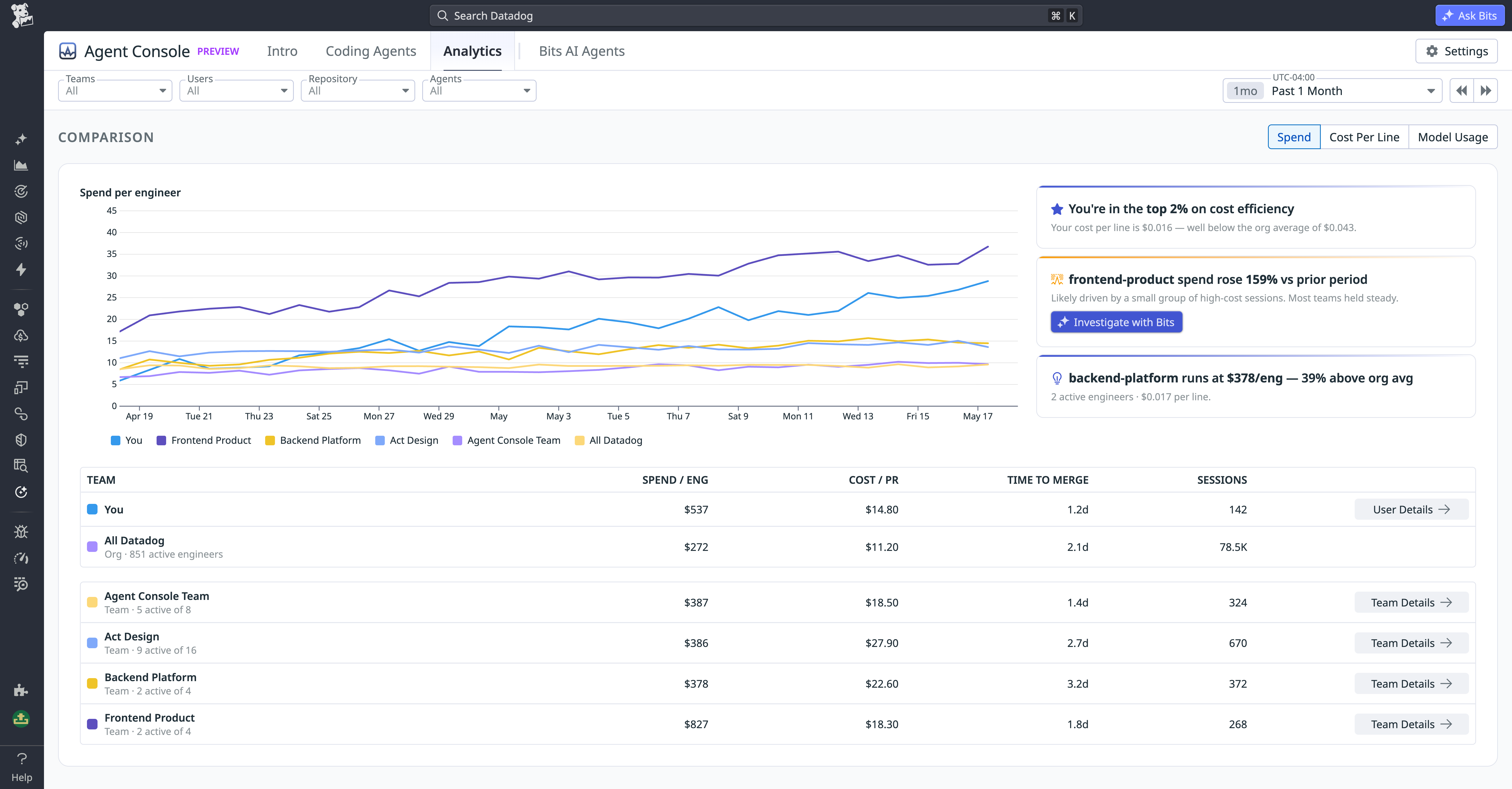Select the Analytics tab

pos(472,51)
